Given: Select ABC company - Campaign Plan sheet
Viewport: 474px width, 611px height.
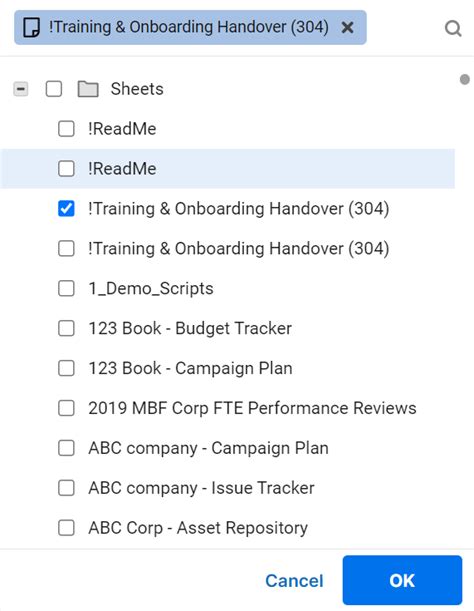Looking at the screenshot, I should [209, 448].
